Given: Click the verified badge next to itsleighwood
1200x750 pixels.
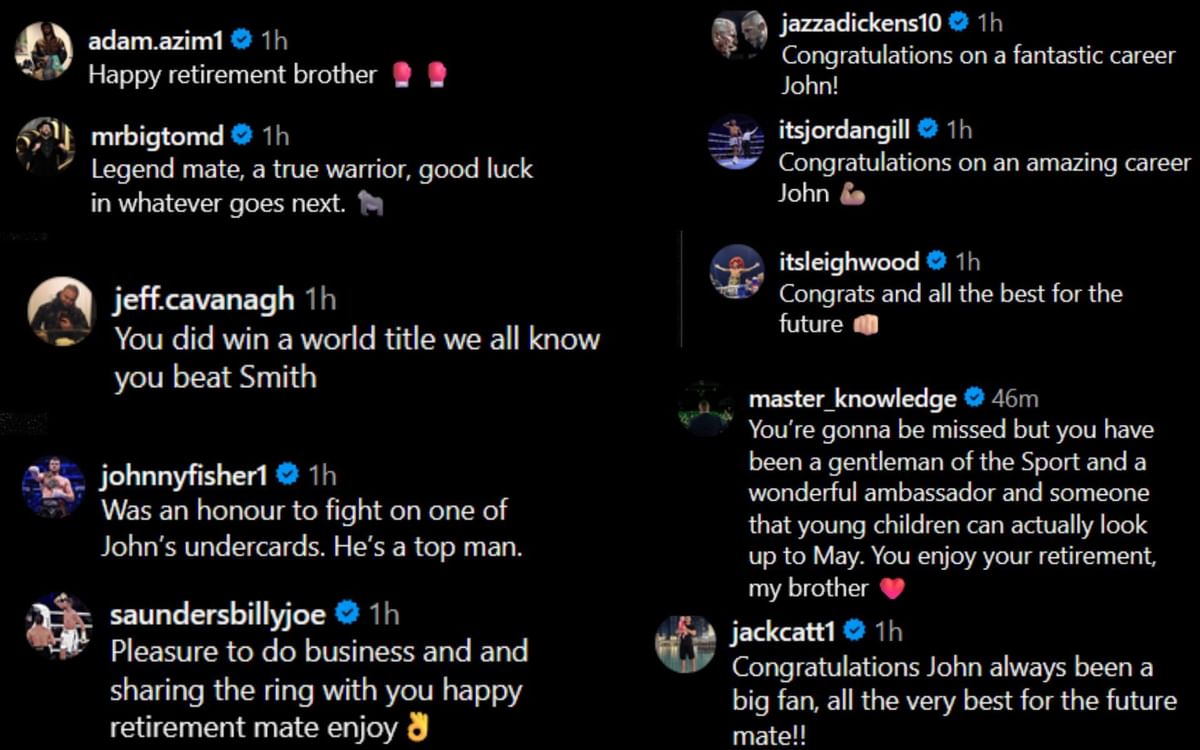Looking at the screenshot, I should coord(937,261).
